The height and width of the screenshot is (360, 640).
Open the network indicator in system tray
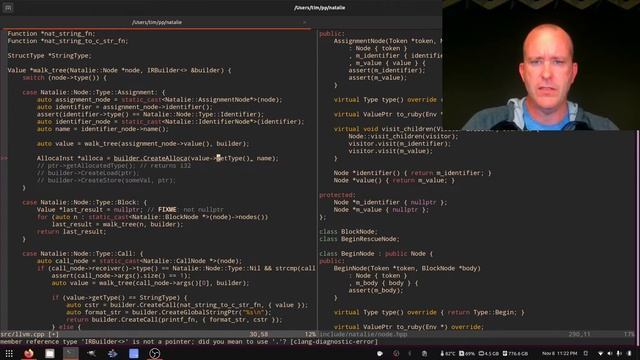[x=600, y=353]
